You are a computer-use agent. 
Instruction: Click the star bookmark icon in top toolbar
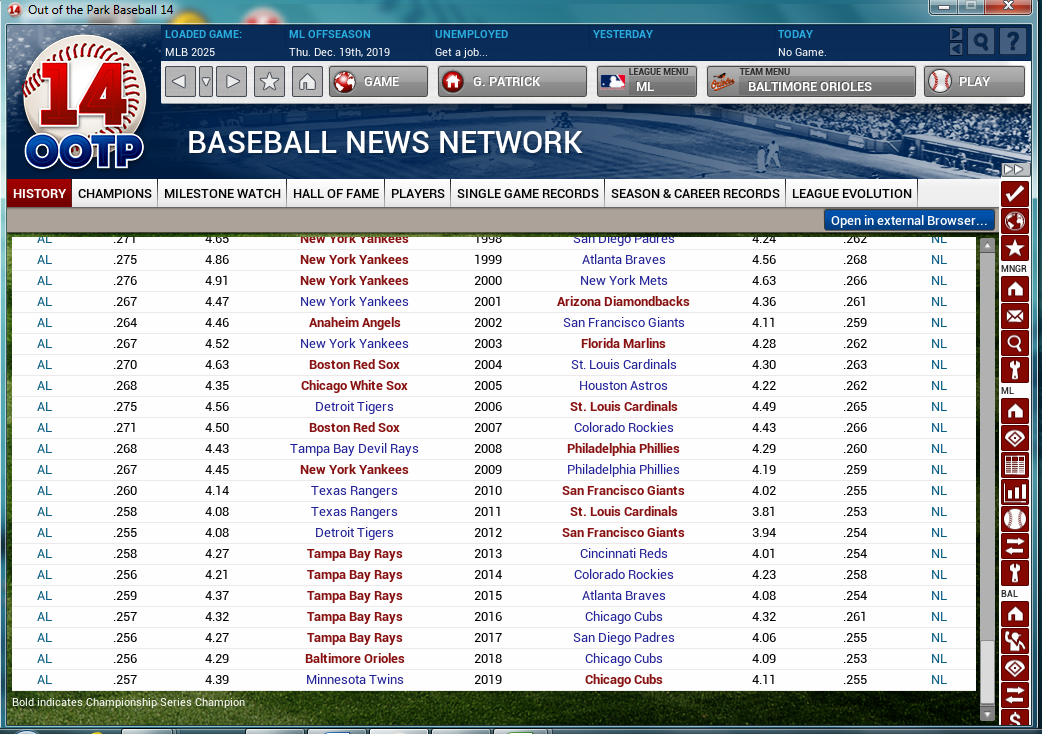269,82
